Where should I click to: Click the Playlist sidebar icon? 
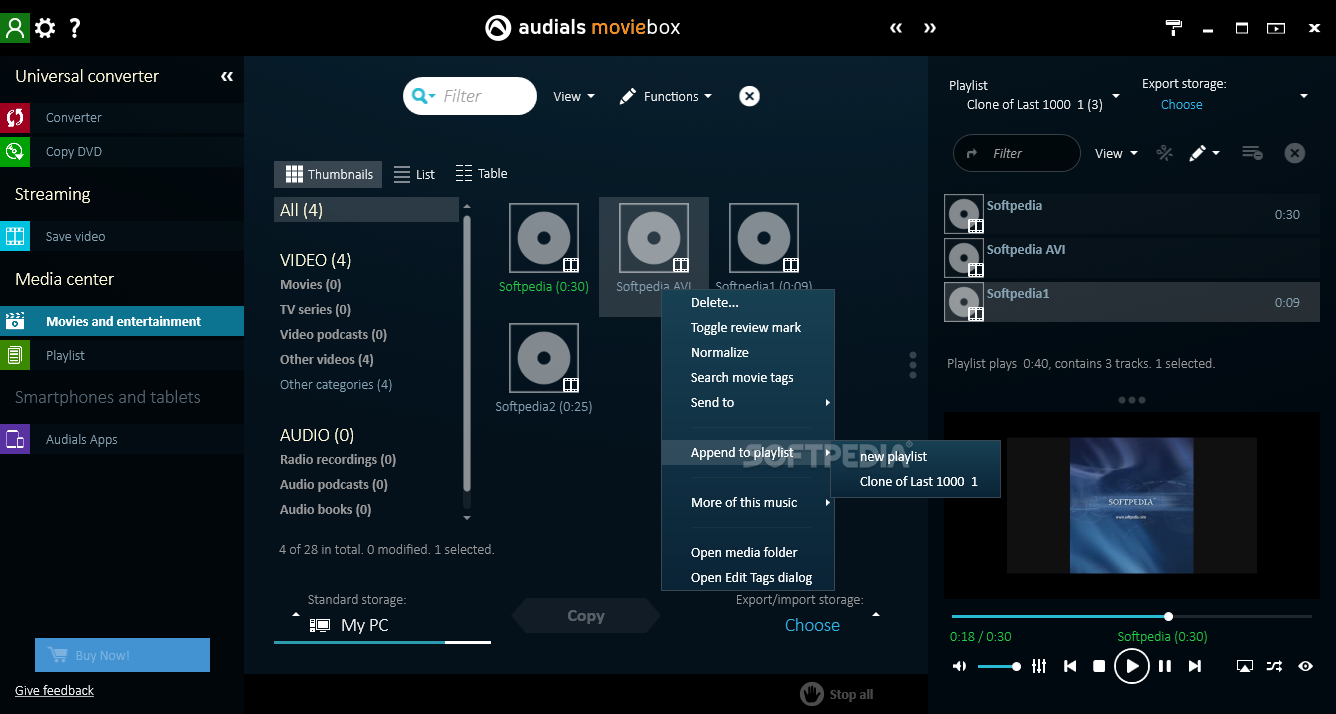pos(15,355)
